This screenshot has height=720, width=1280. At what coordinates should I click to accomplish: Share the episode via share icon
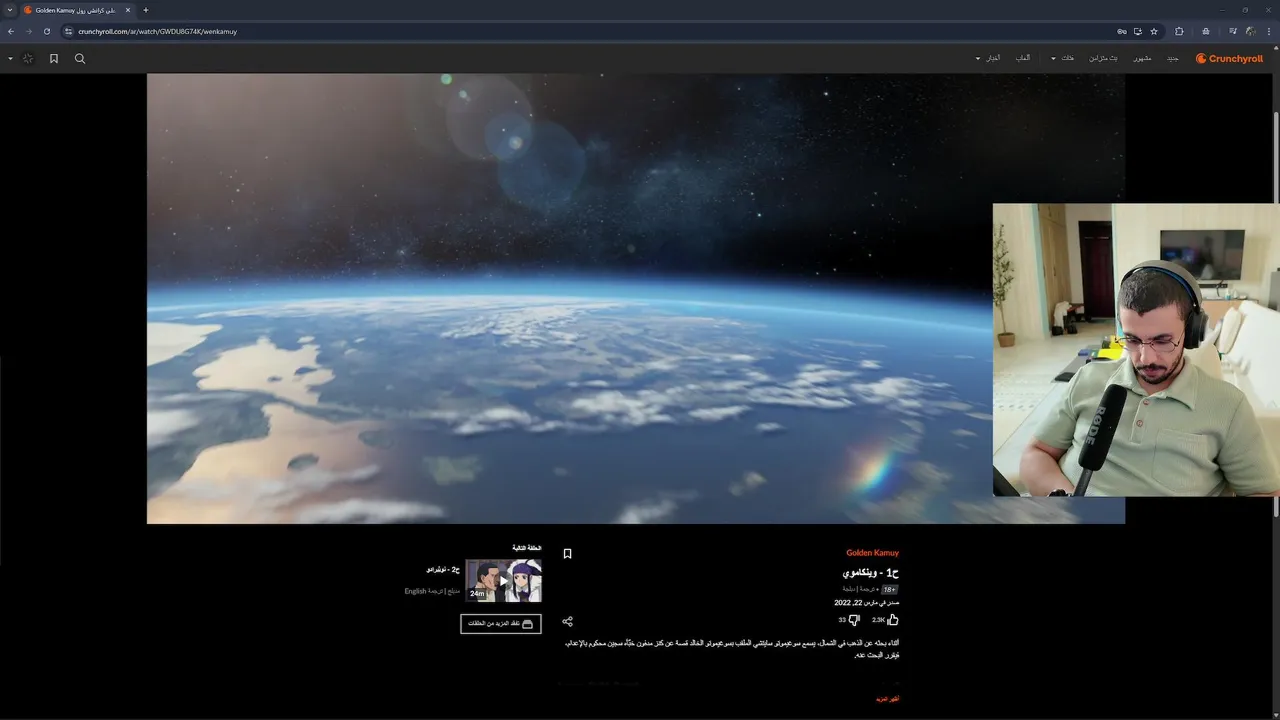pyautogui.click(x=567, y=621)
